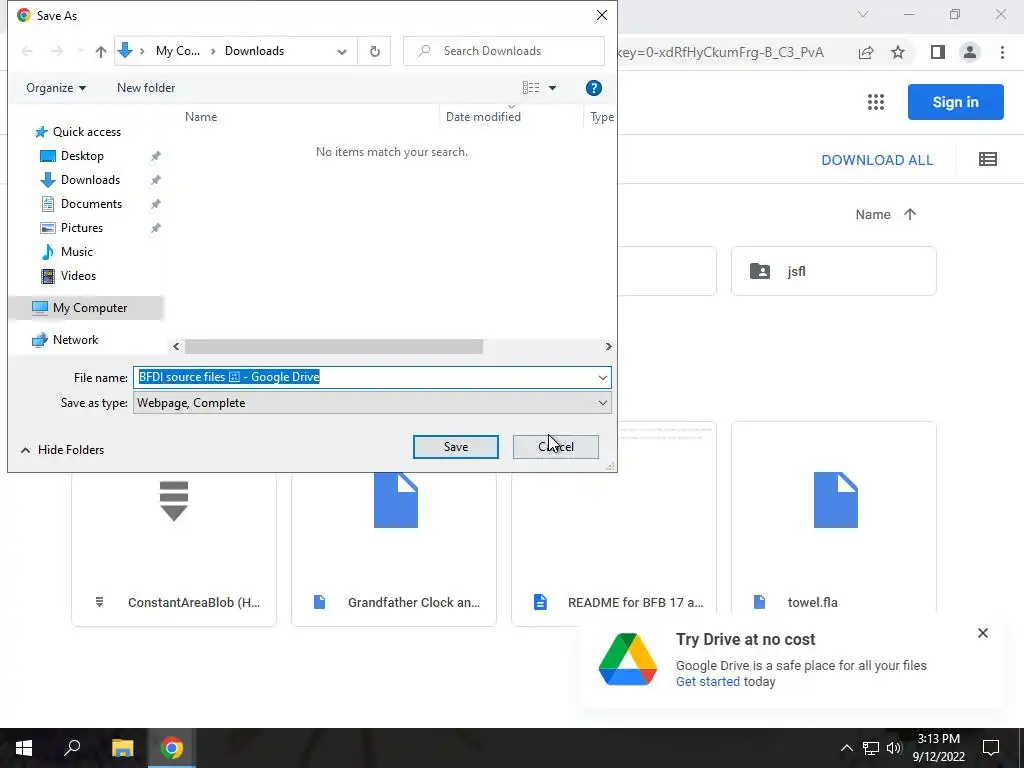Viewport: 1024px width, 768px height.
Task: Open File Explorer from the taskbar
Action: (x=122, y=748)
